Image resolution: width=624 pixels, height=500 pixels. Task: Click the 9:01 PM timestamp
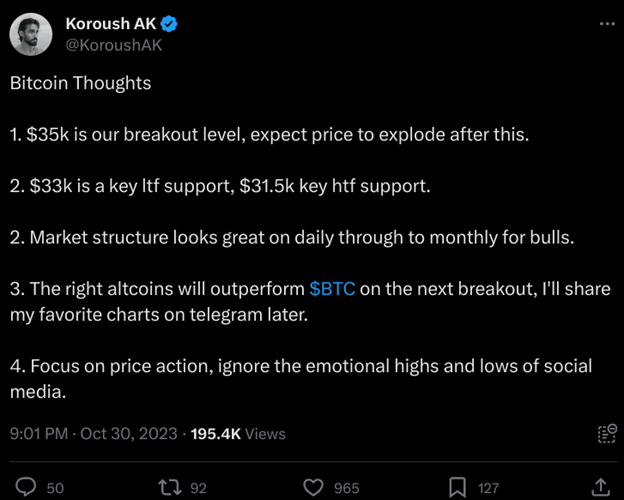39,434
